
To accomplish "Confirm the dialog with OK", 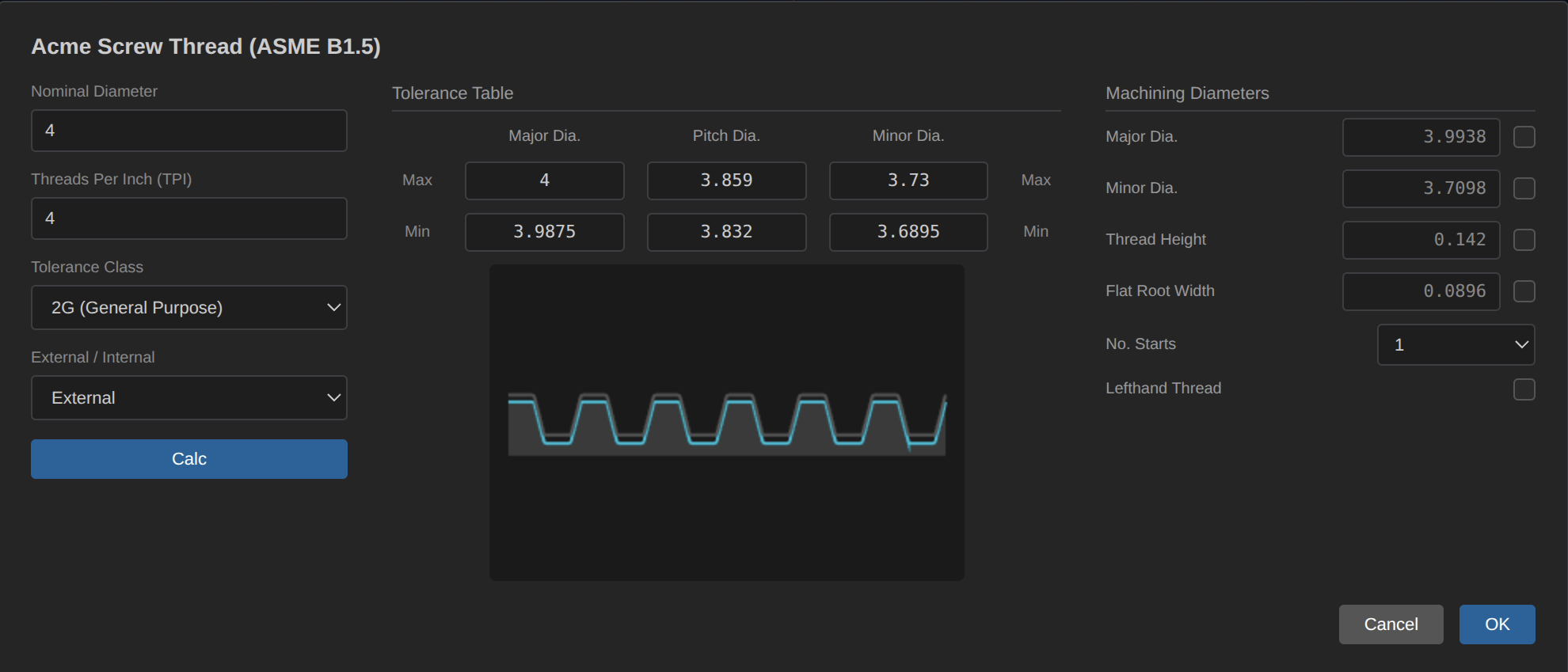I will tap(1498, 625).
